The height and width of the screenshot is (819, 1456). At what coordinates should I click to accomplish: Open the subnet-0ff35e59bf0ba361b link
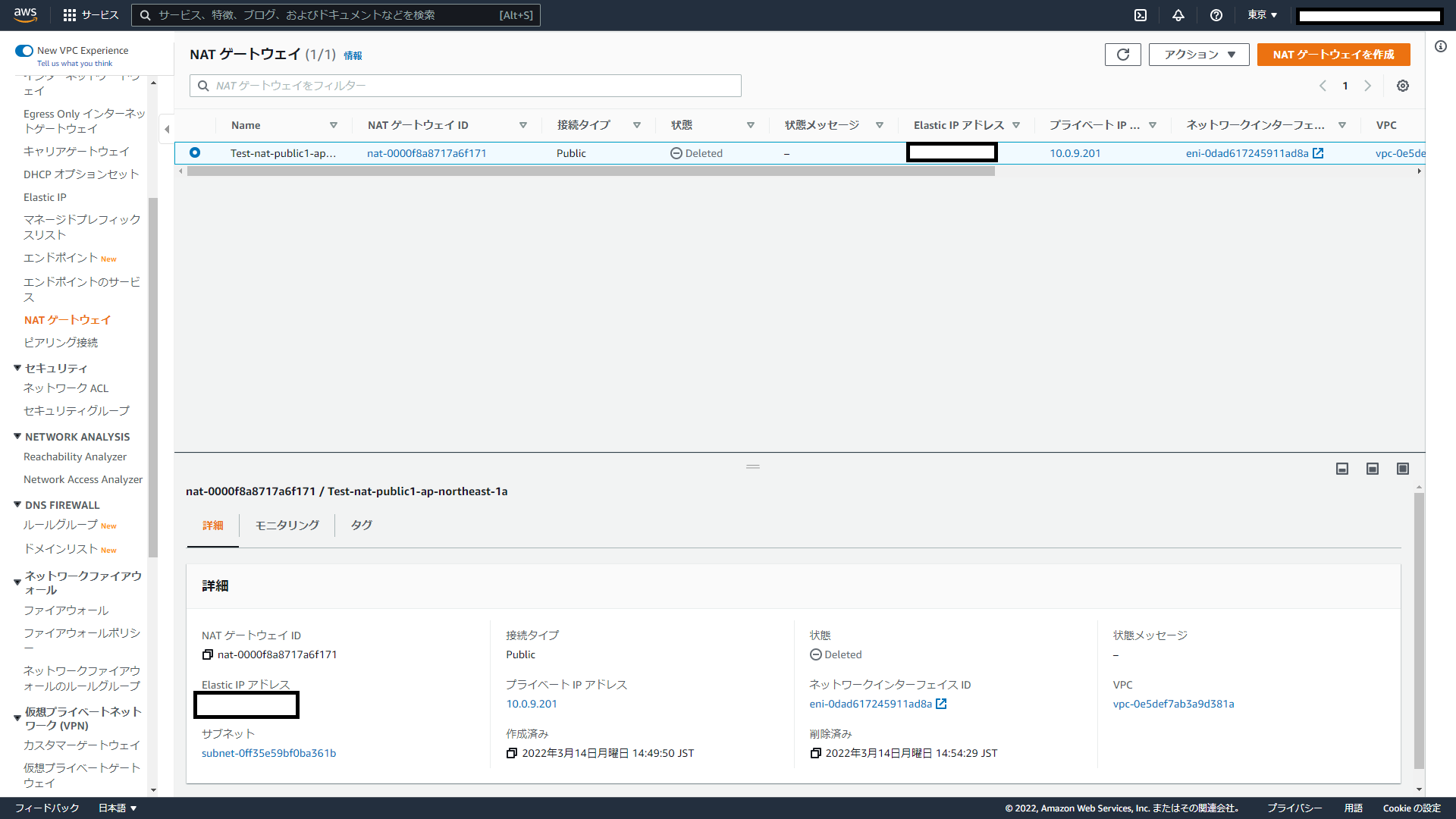pyautogui.click(x=268, y=753)
